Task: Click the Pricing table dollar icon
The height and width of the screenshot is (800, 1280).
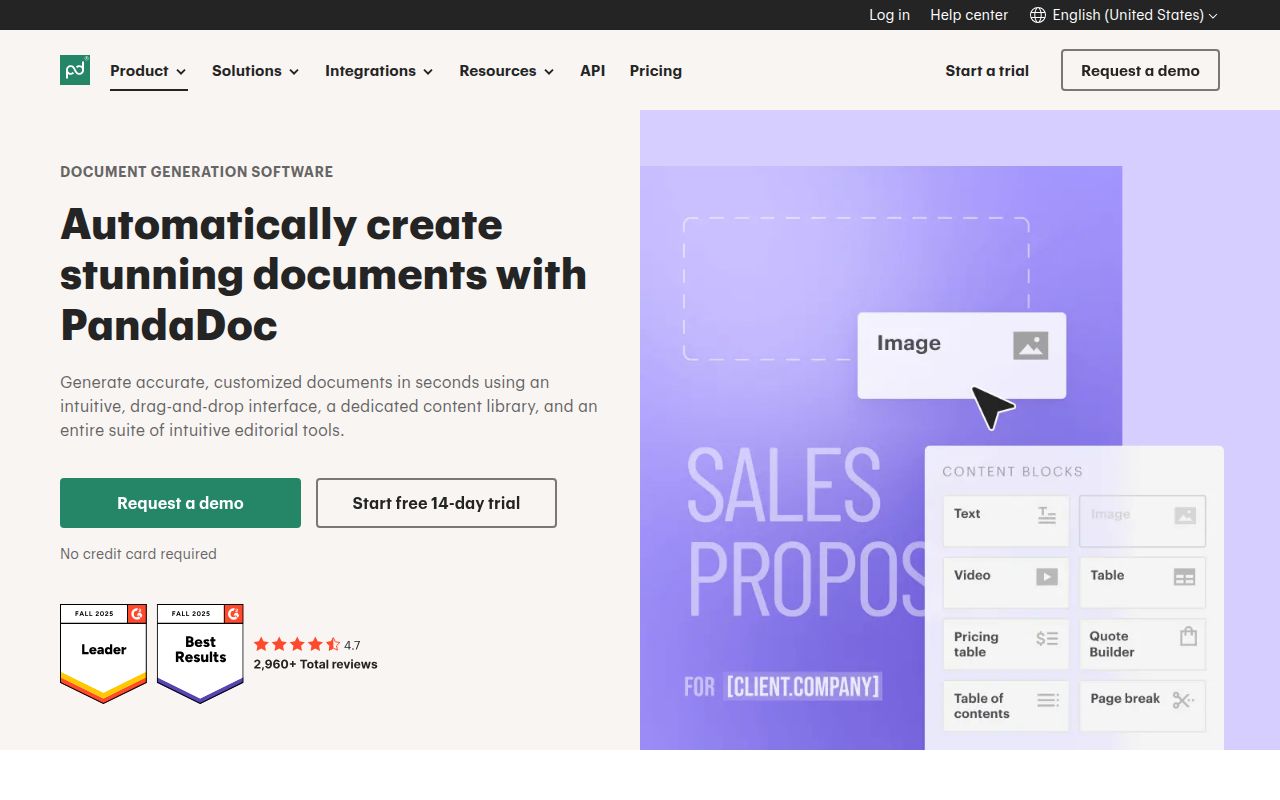Action: [1047, 638]
